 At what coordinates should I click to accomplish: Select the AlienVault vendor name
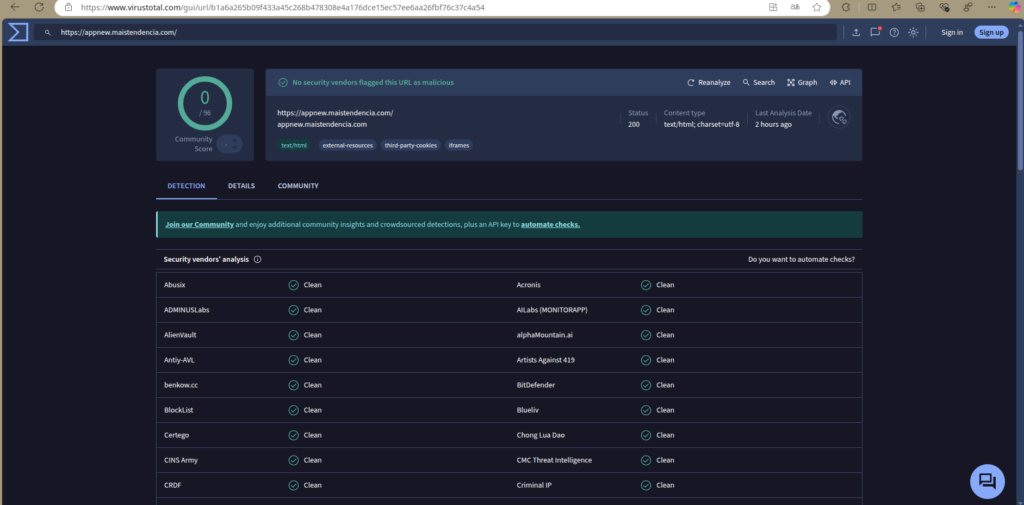(180, 334)
